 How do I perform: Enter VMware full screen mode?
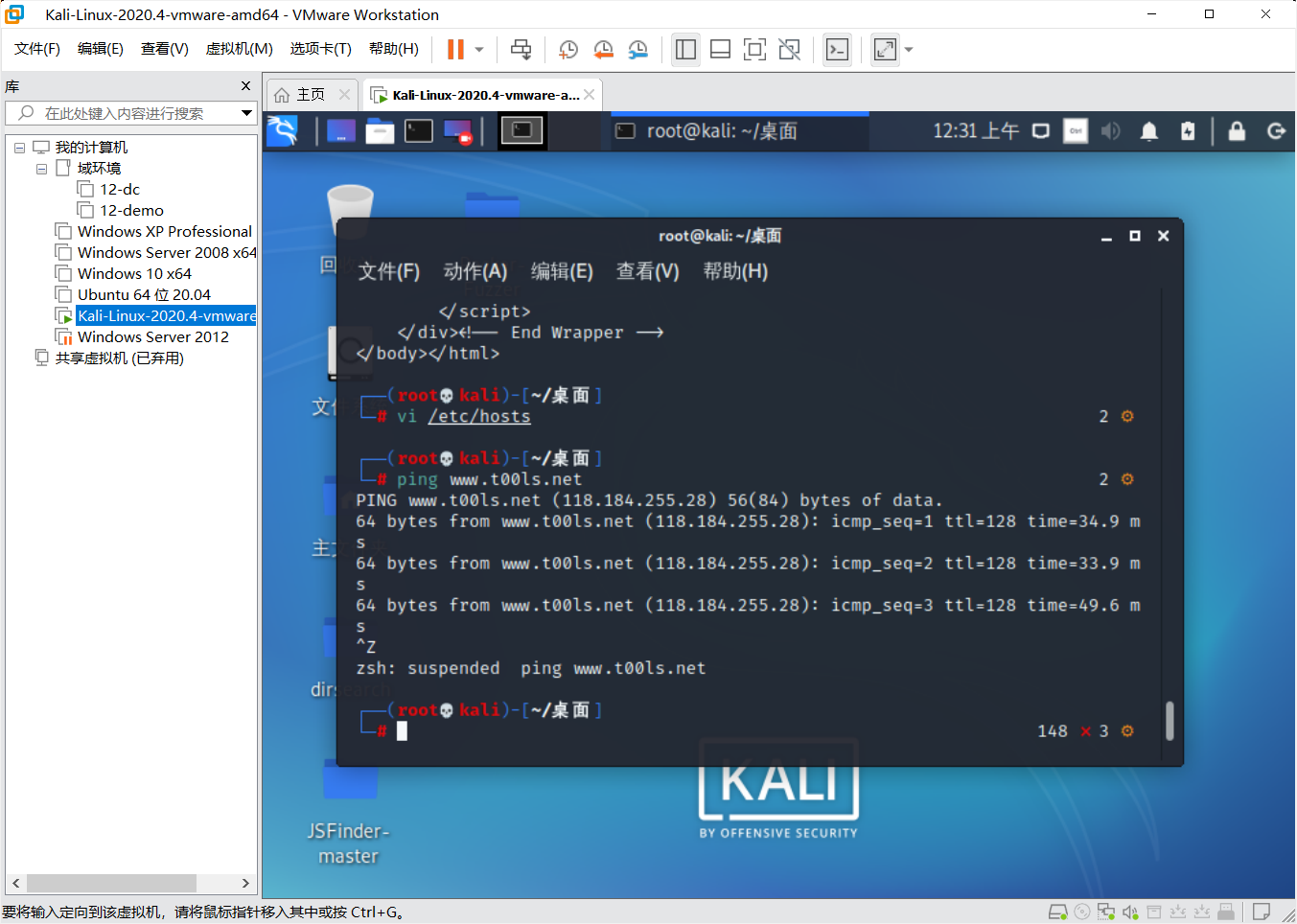[x=754, y=49]
